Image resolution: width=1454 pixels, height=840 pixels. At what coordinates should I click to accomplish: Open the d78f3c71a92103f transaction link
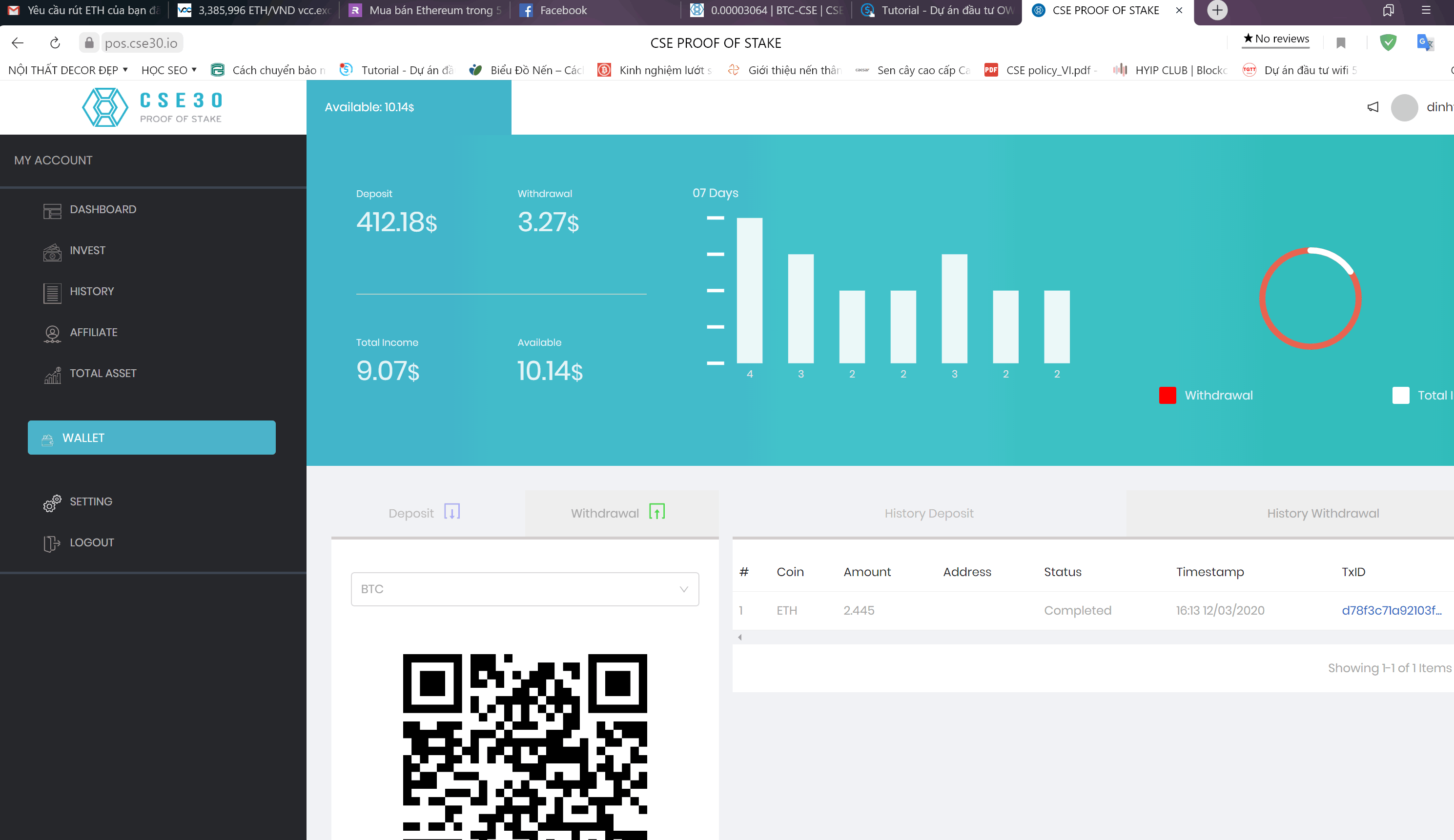[x=1391, y=610]
